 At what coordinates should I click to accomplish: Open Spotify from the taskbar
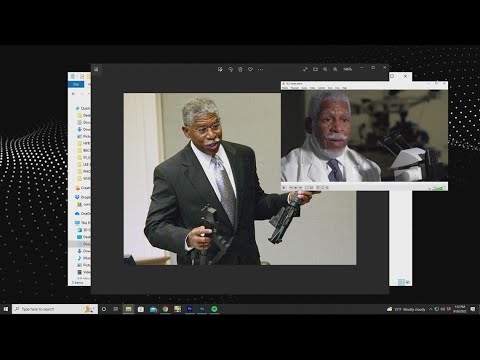coord(214,309)
